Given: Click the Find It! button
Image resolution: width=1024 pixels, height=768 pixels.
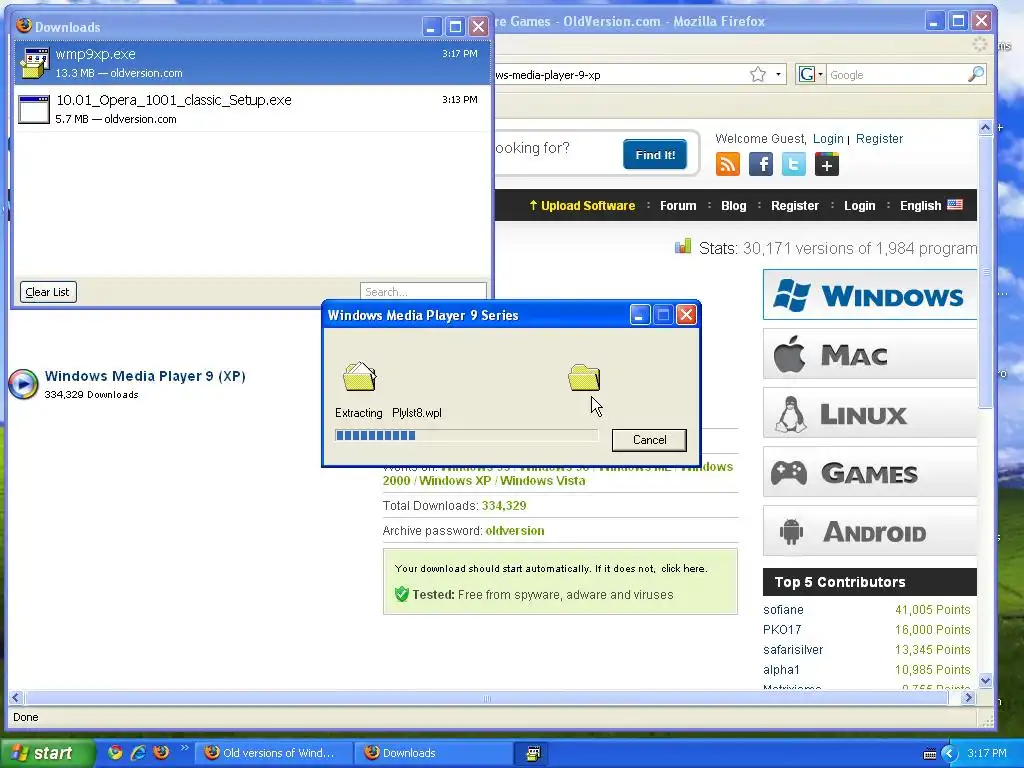Looking at the screenshot, I should pyautogui.click(x=655, y=155).
